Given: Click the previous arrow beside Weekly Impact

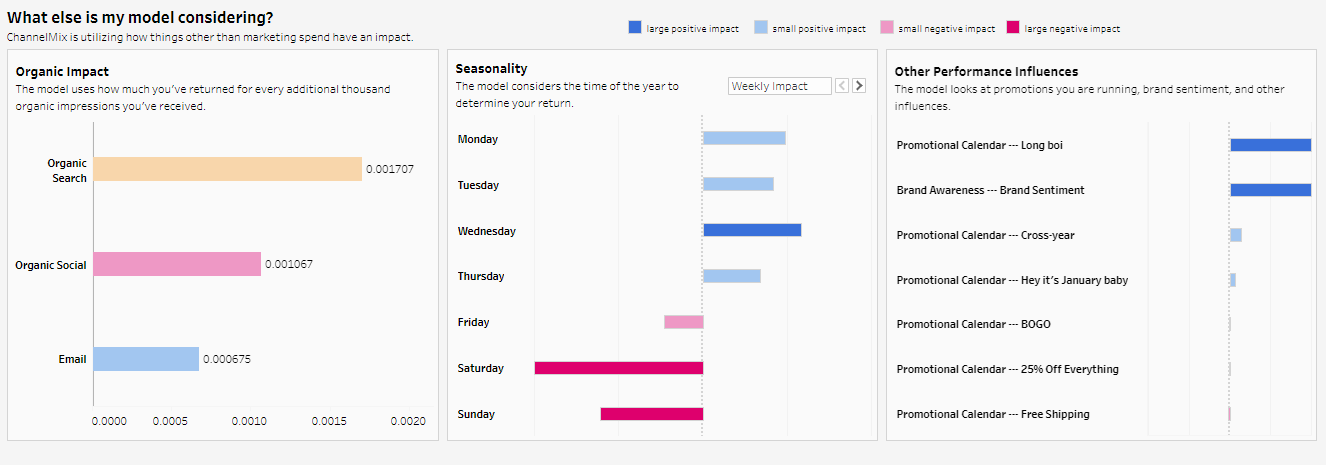Looking at the screenshot, I should click(x=842, y=86).
